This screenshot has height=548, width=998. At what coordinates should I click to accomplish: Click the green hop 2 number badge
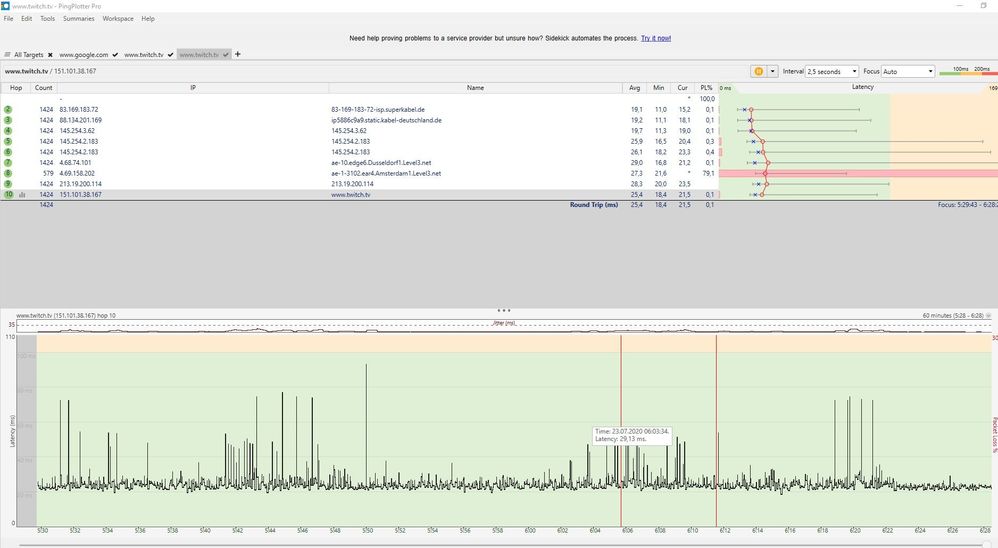[x=8, y=109]
